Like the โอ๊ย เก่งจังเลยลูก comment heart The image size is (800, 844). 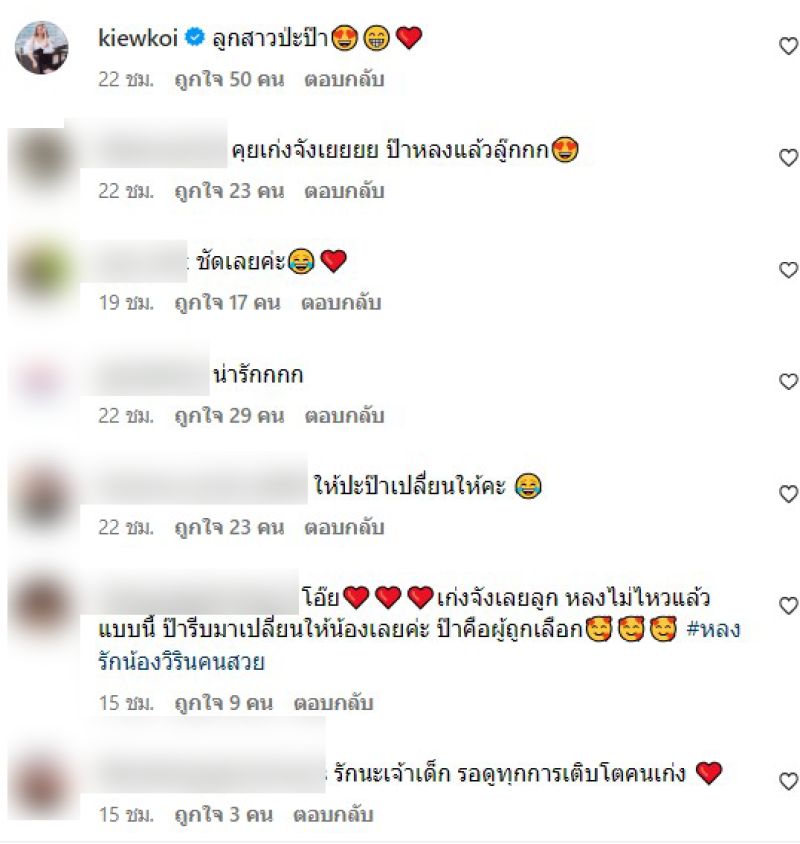tap(788, 606)
